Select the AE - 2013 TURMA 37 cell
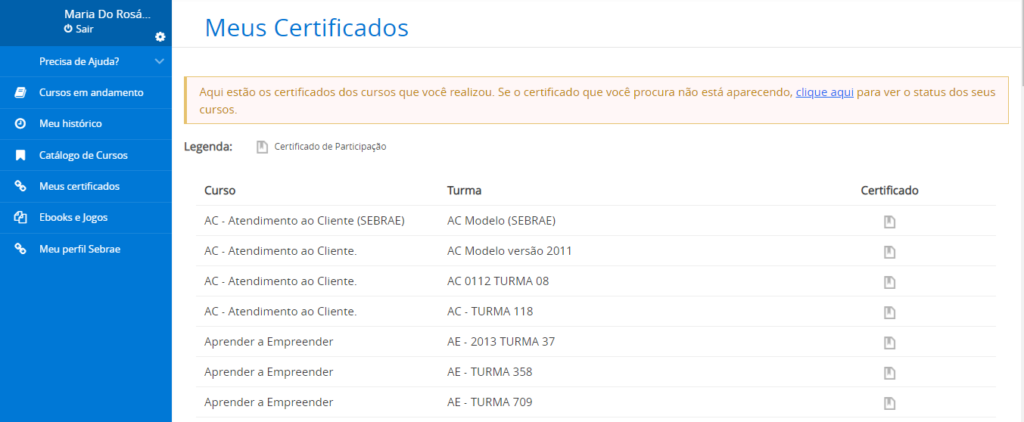The width and height of the screenshot is (1024, 422). click(501, 342)
